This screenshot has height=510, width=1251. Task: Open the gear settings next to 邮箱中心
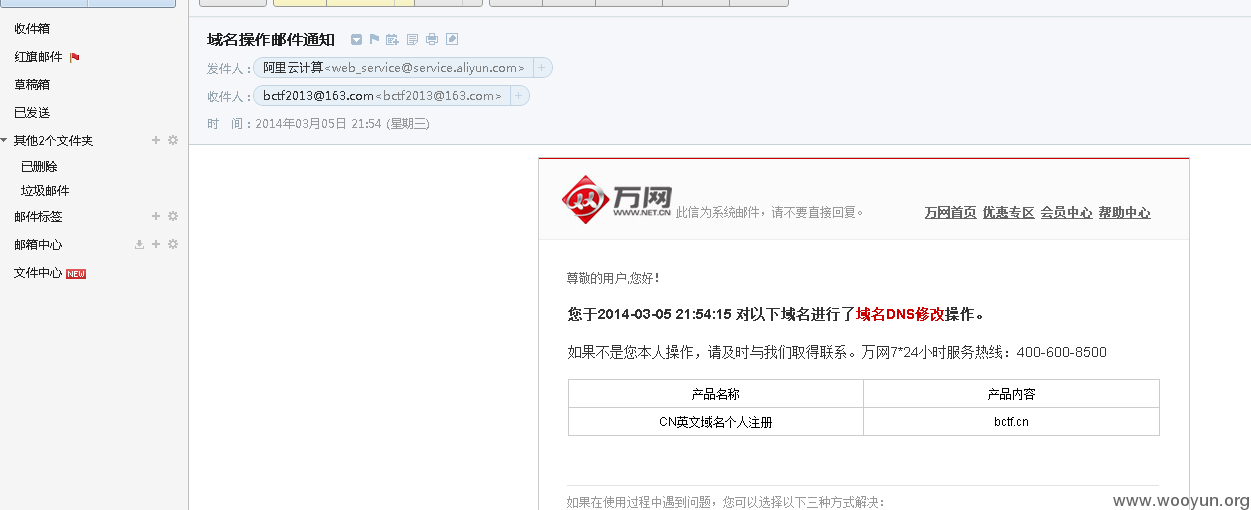pos(172,244)
